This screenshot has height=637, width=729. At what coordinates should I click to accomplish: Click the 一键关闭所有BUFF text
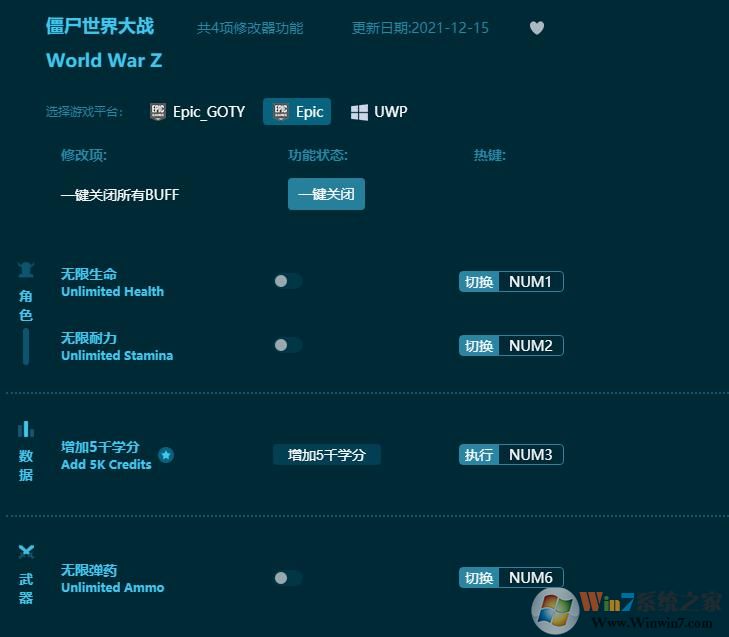pos(120,194)
